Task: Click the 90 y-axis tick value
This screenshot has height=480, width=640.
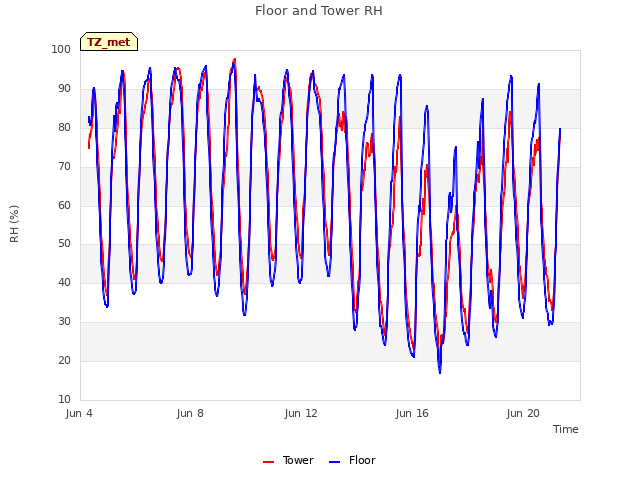Action: click(x=64, y=89)
